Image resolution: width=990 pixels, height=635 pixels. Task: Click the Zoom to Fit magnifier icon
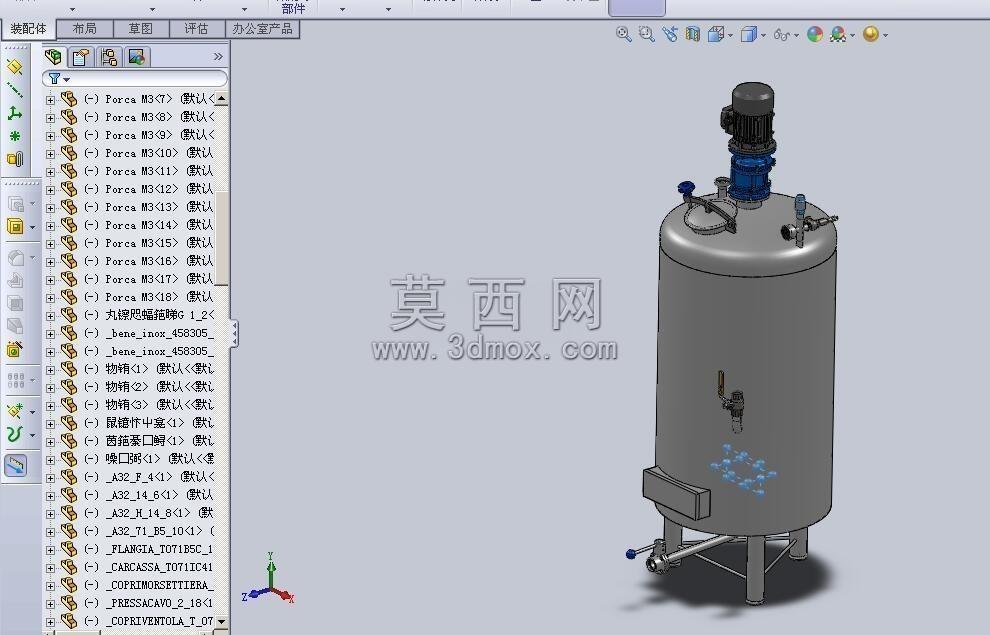[623, 34]
